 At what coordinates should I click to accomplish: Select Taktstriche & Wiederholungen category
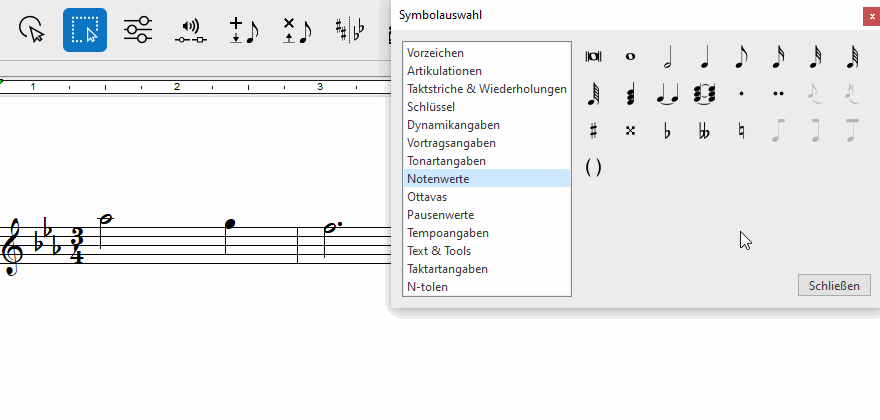pyautogui.click(x=486, y=89)
